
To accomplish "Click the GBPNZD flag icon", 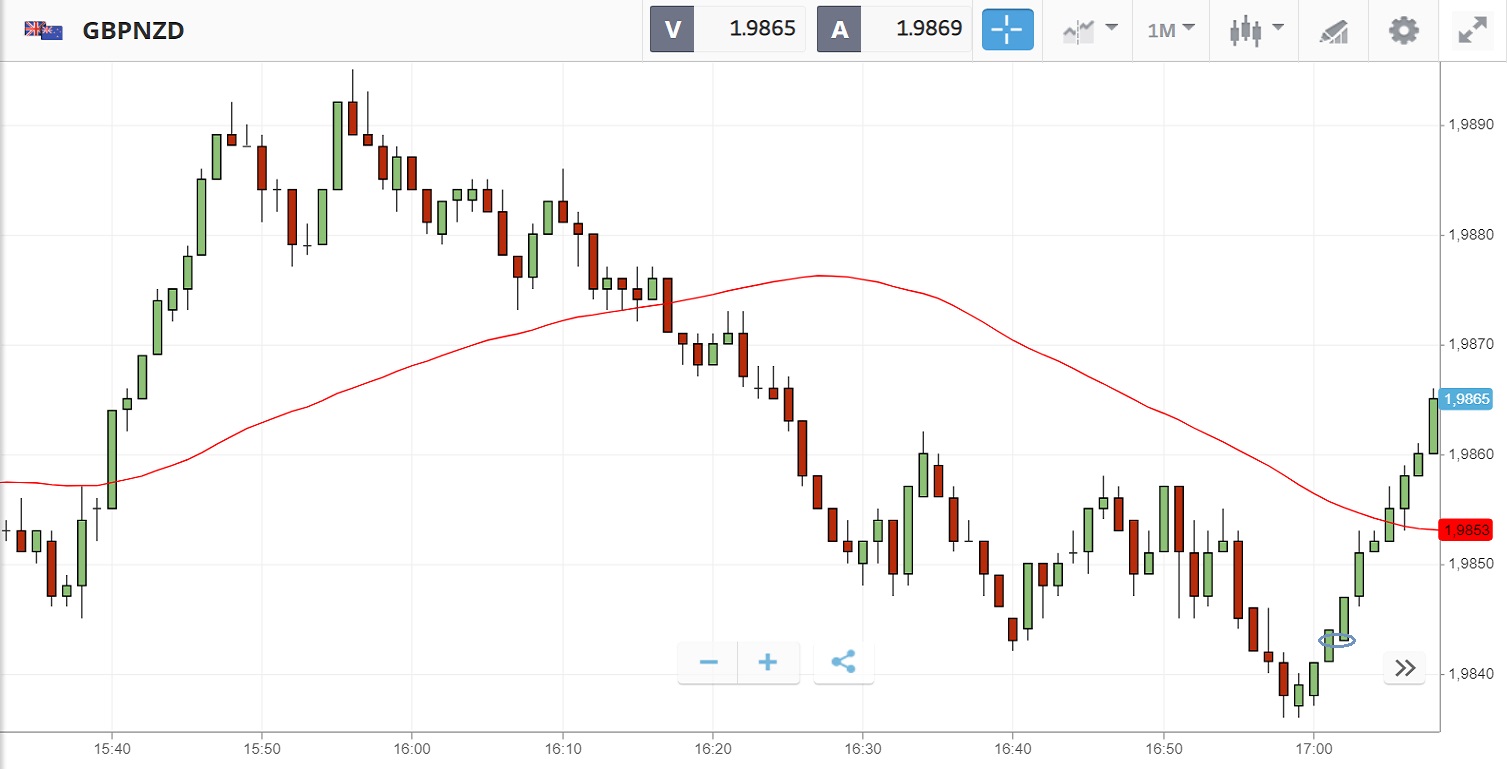I will tap(44, 30).
